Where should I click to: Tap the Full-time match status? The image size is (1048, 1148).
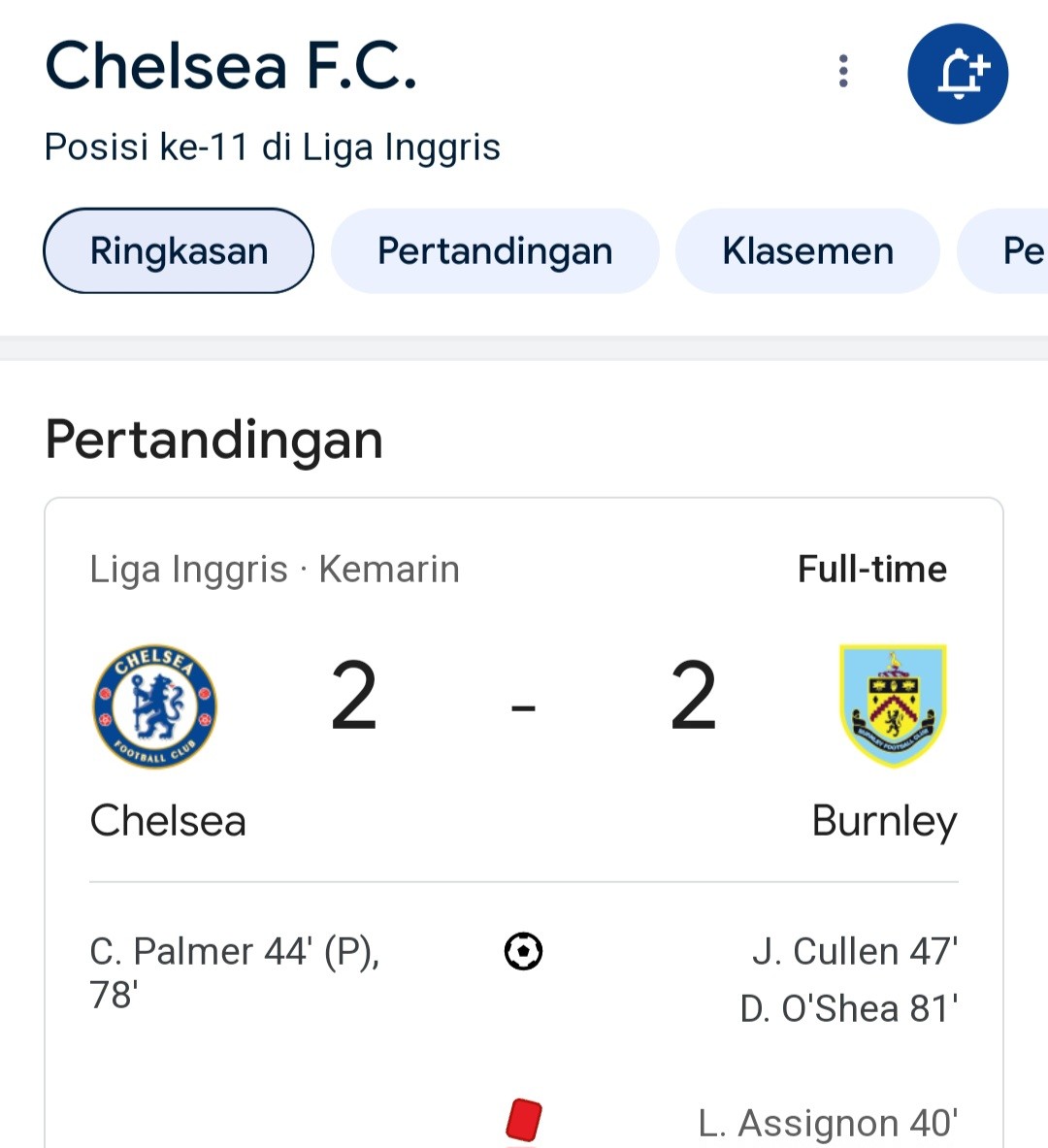(x=872, y=569)
